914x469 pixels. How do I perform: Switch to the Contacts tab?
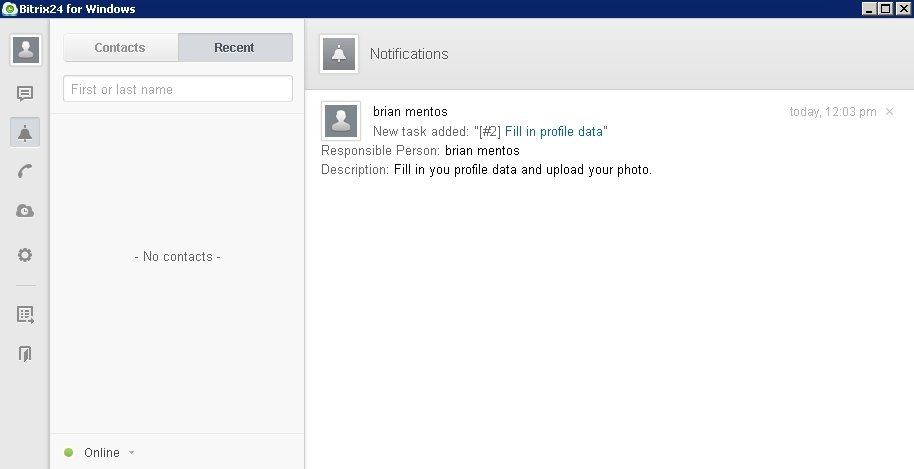click(120, 47)
